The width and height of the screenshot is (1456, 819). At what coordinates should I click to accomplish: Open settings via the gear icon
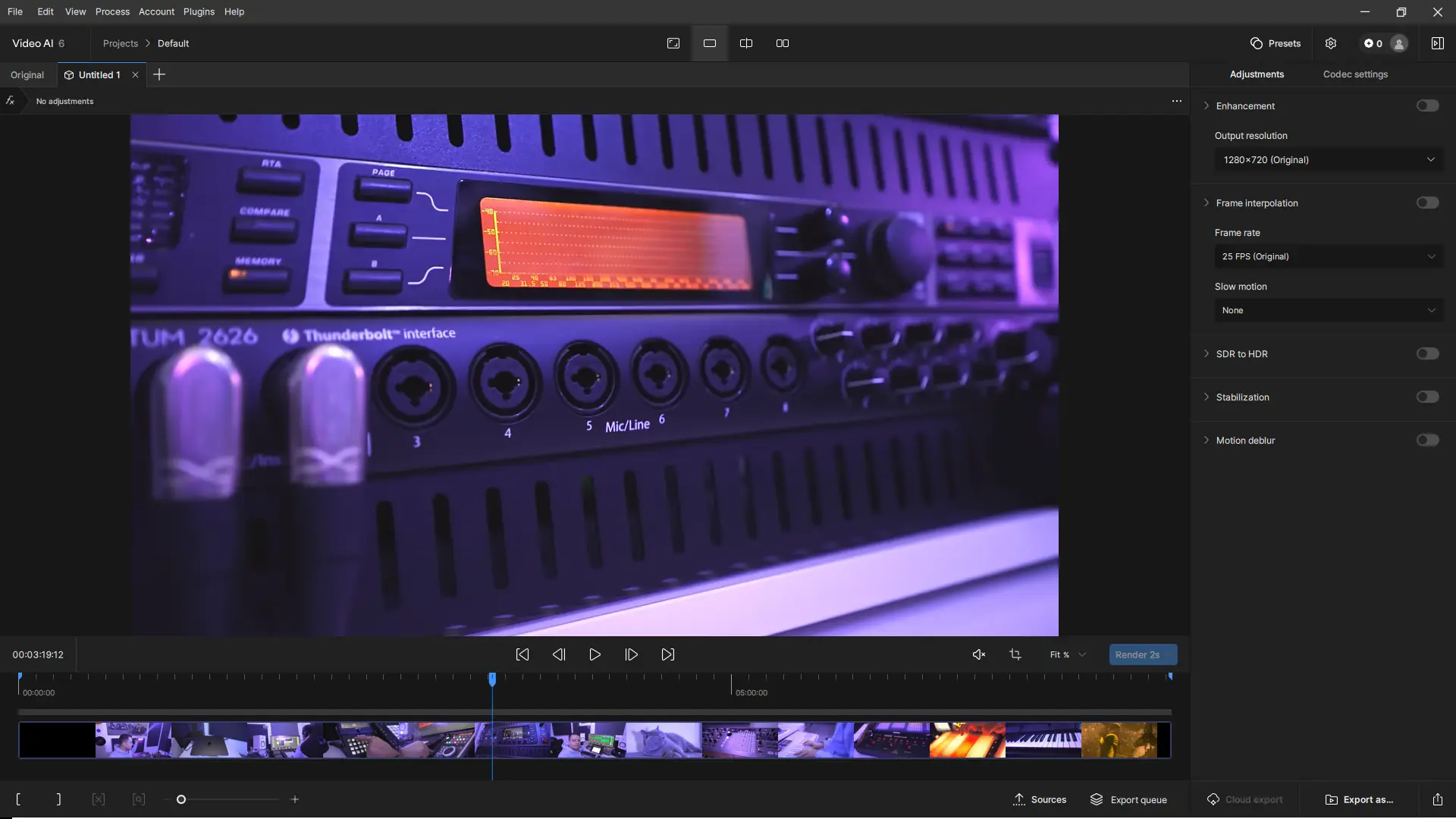pyautogui.click(x=1331, y=43)
